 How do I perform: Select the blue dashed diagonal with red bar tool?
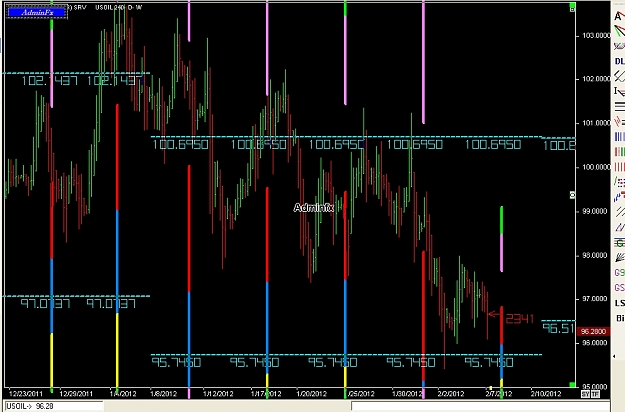[619, 197]
